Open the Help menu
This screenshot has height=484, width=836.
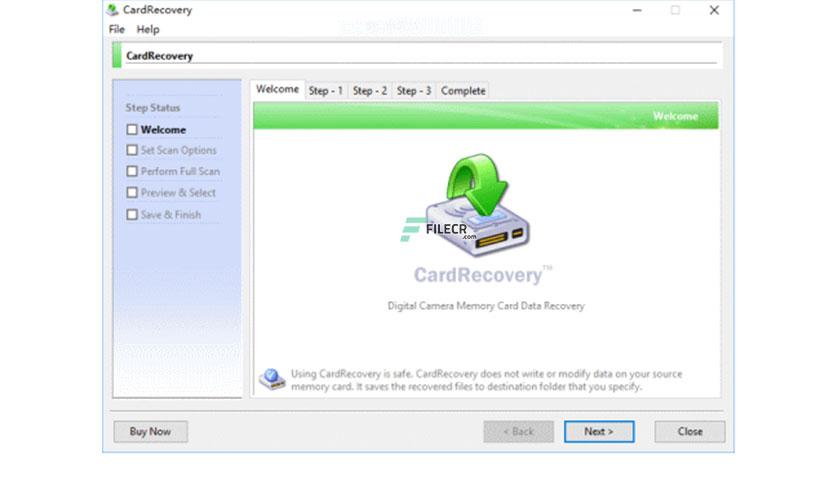click(x=148, y=29)
